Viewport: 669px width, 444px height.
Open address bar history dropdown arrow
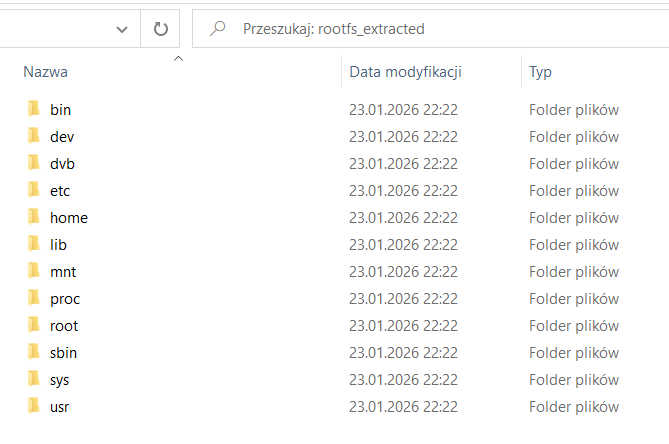(122, 29)
